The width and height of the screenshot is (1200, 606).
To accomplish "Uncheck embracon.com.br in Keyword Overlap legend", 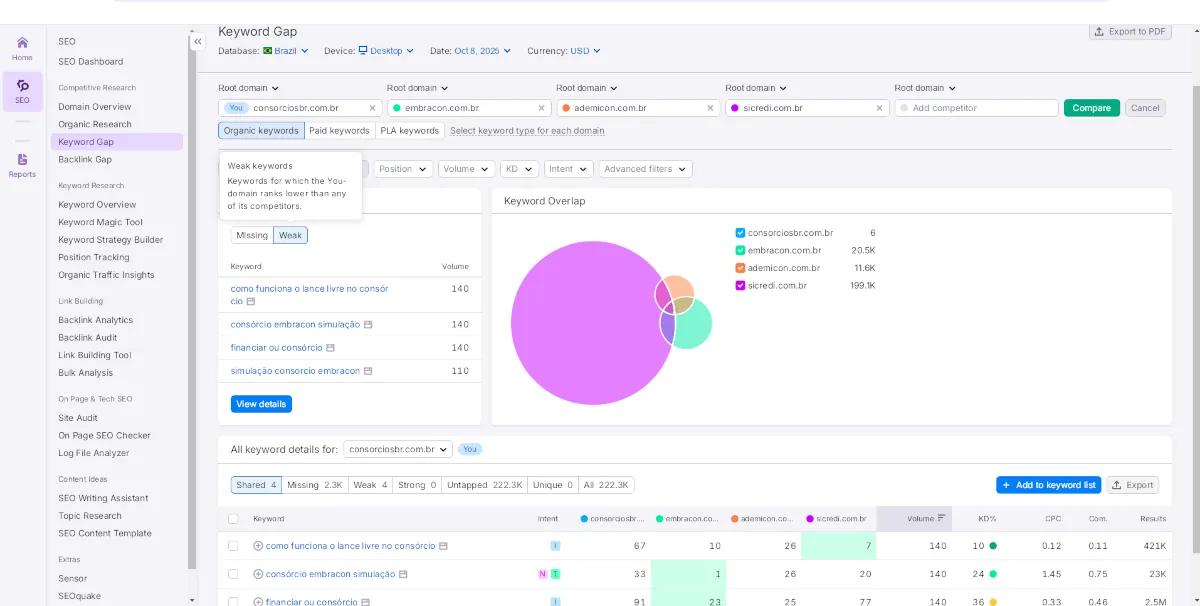I will pos(740,250).
